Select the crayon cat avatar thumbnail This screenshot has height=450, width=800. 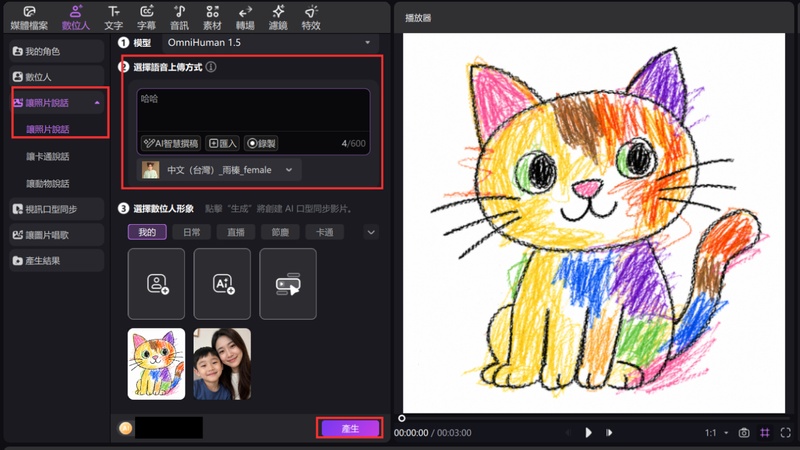[x=156, y=364]
